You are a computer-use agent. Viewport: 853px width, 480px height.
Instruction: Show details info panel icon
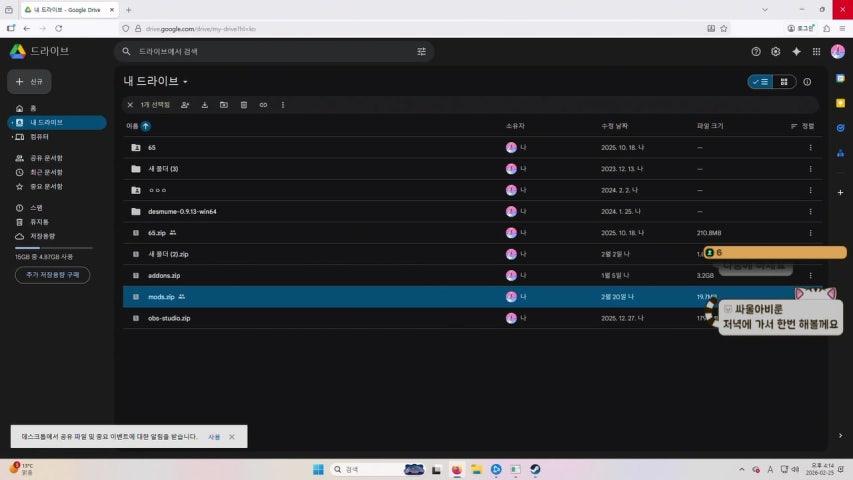coord(807,82)
